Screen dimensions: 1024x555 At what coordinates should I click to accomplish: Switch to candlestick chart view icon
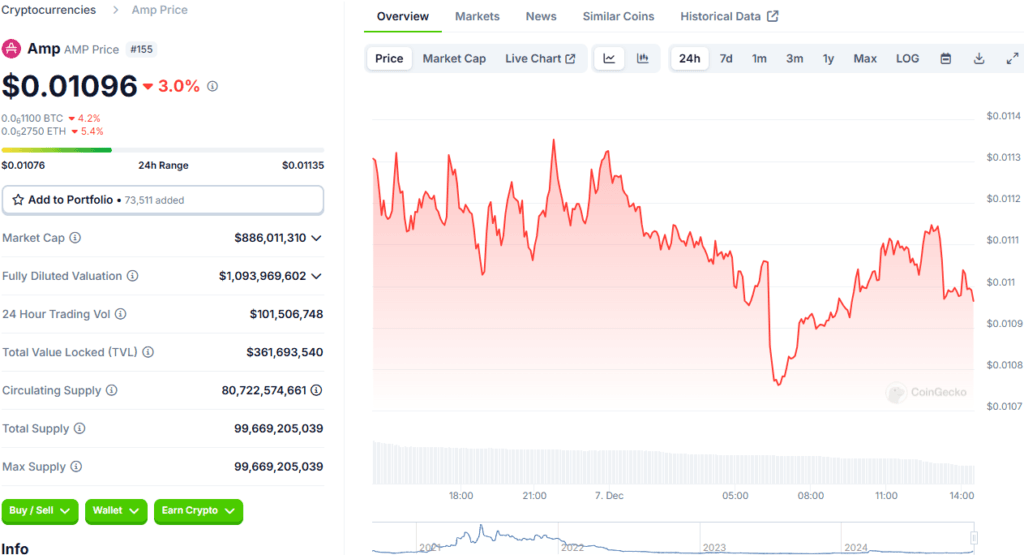click(x=643, y=58)
